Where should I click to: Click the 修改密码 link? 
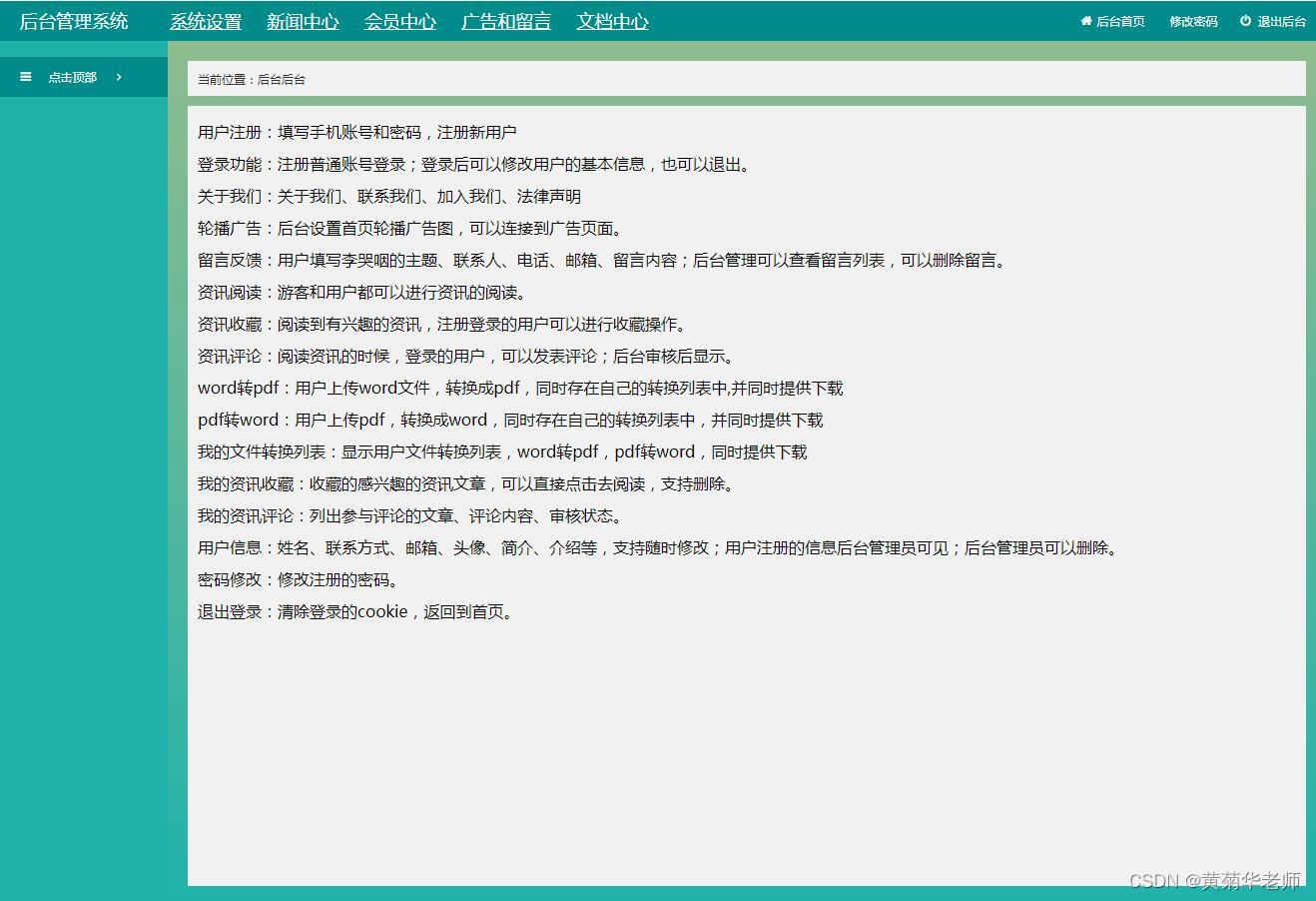click(x=1191, y=20)
